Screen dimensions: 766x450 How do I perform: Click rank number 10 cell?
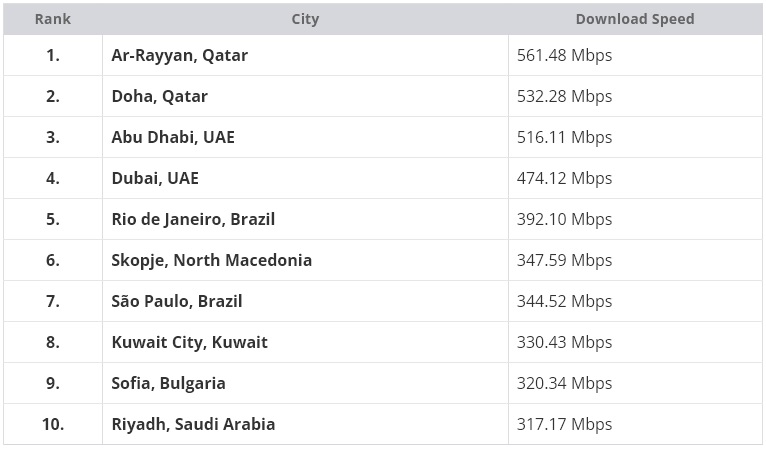(x=53, y=425)
